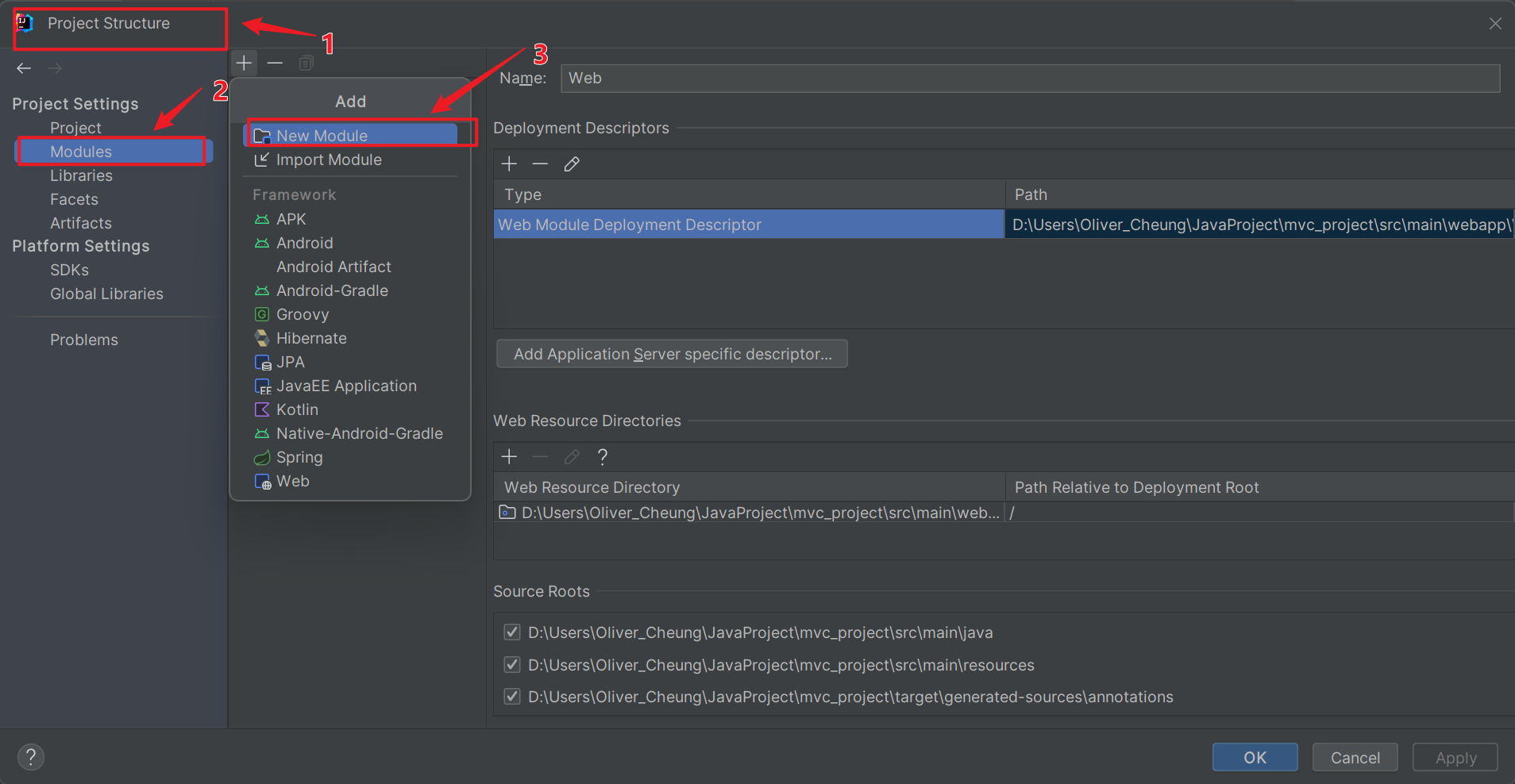Click the remove module minus icon
Image resolution: width=1515 pixels, height=784 pixels.
275,63
